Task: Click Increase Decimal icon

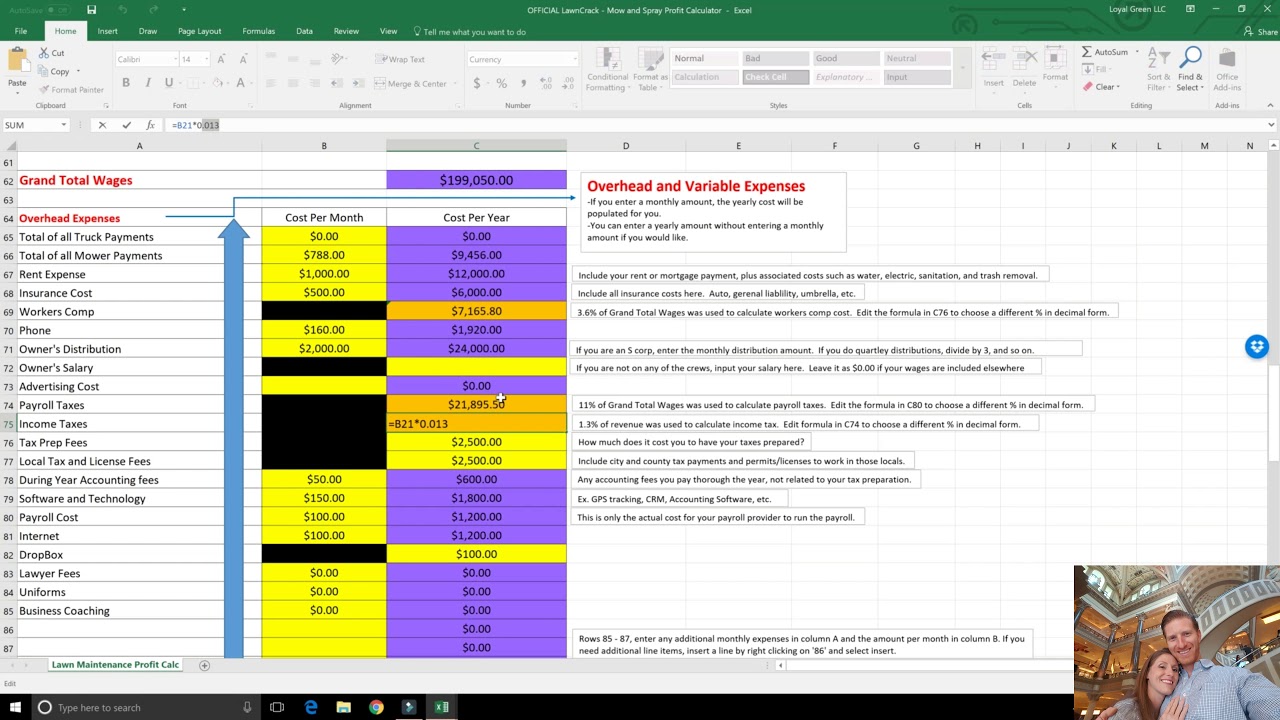Action: (x=545, y=83)
